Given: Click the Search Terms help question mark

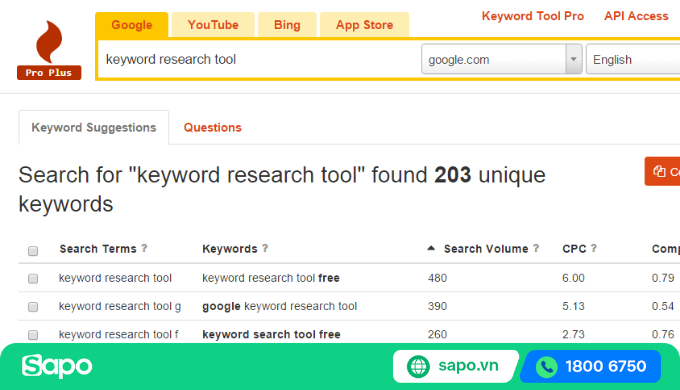Looking at the screenshot, I should coord(144,248).
